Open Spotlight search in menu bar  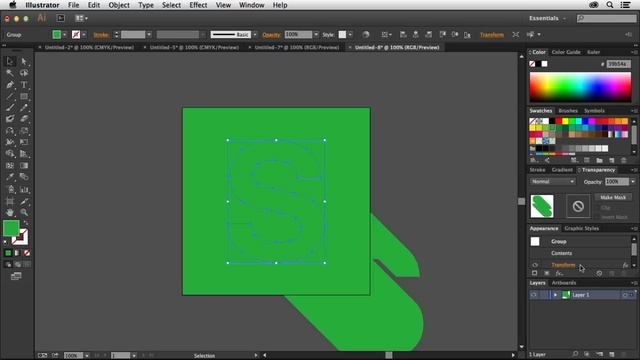[x=609, y=5]
